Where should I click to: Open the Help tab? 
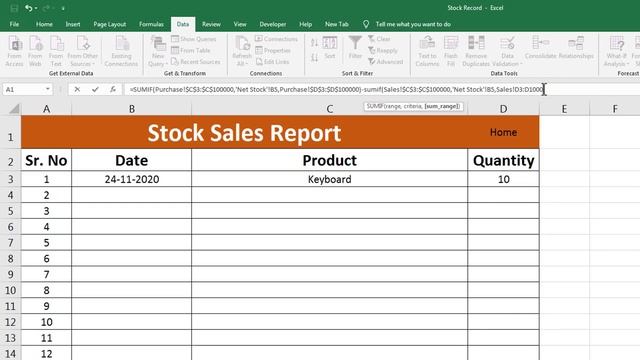[305, 24]
